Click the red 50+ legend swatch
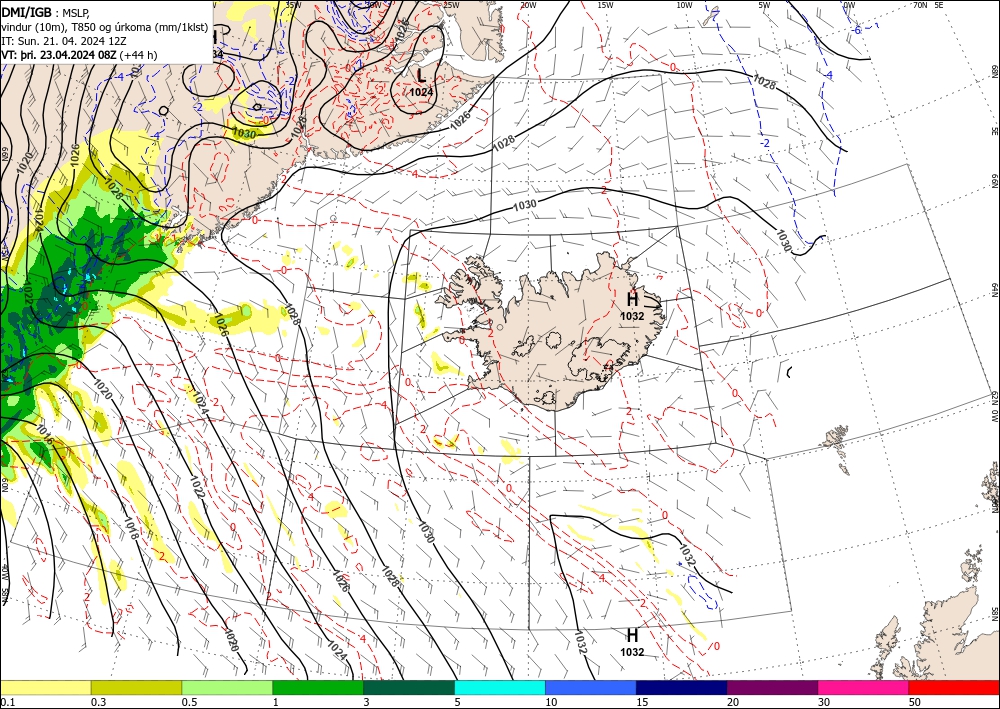1000x709 pixels. (x=954, y=687)
